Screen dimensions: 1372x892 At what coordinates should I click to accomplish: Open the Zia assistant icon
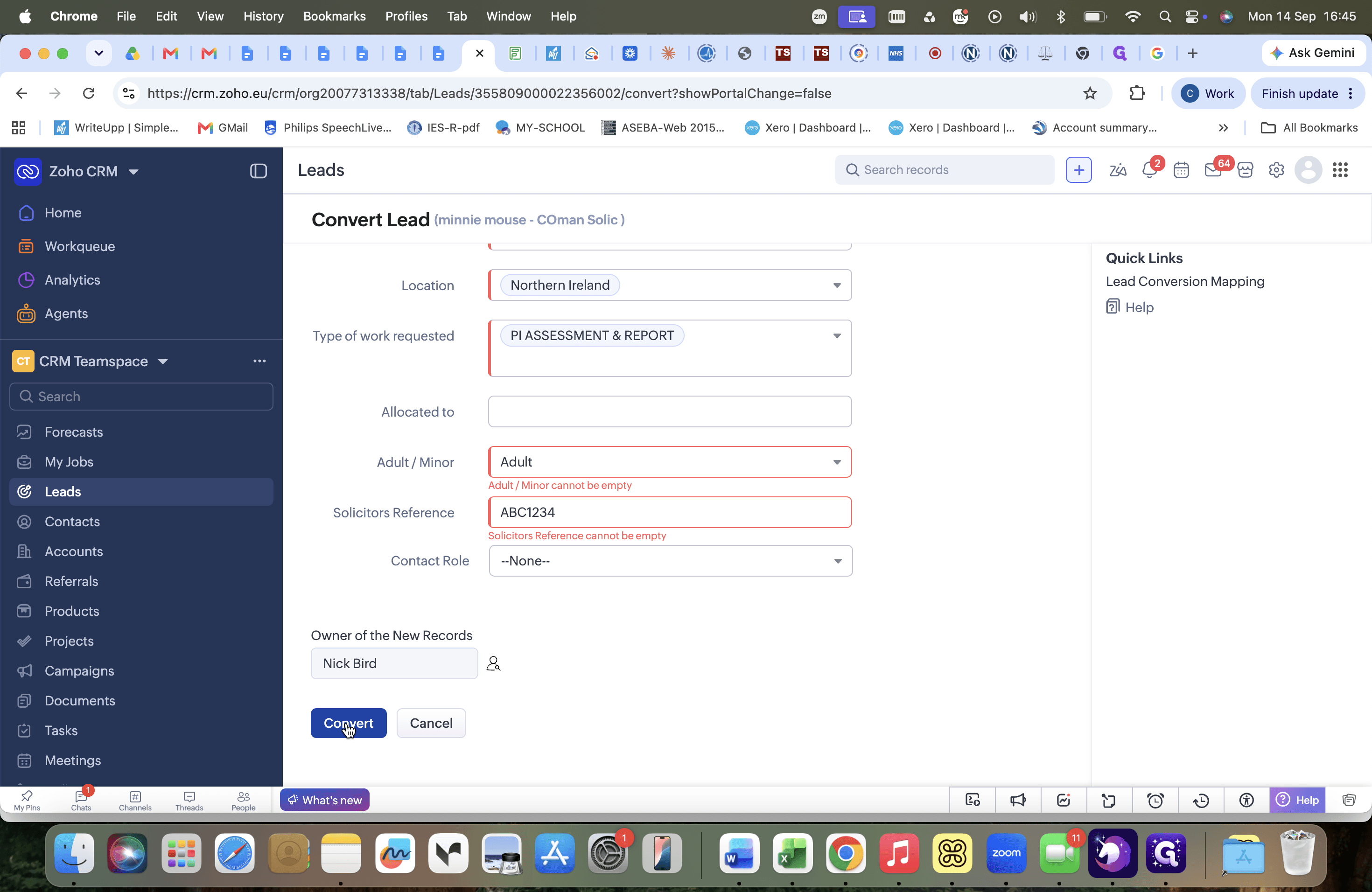pos(1118,170)
